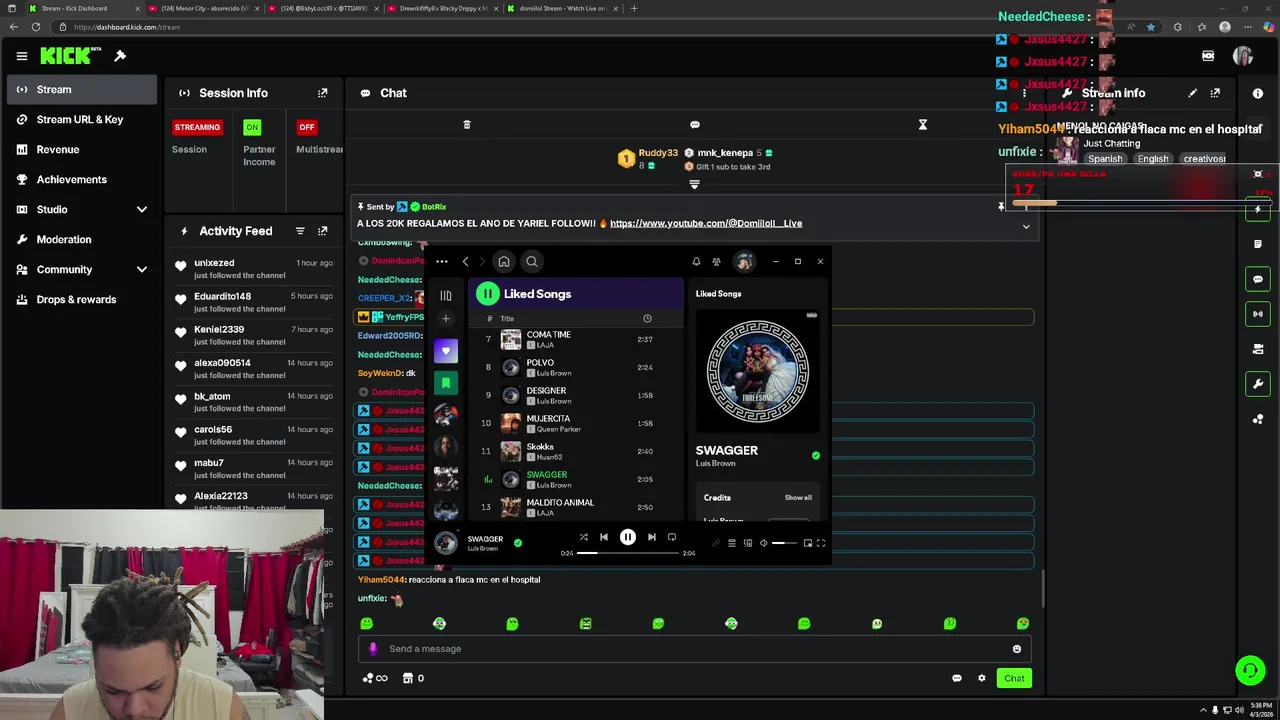Open Stream URL & Key page
The width and height of the screenshot is (1280, 720).
click(x=82, y=120)
